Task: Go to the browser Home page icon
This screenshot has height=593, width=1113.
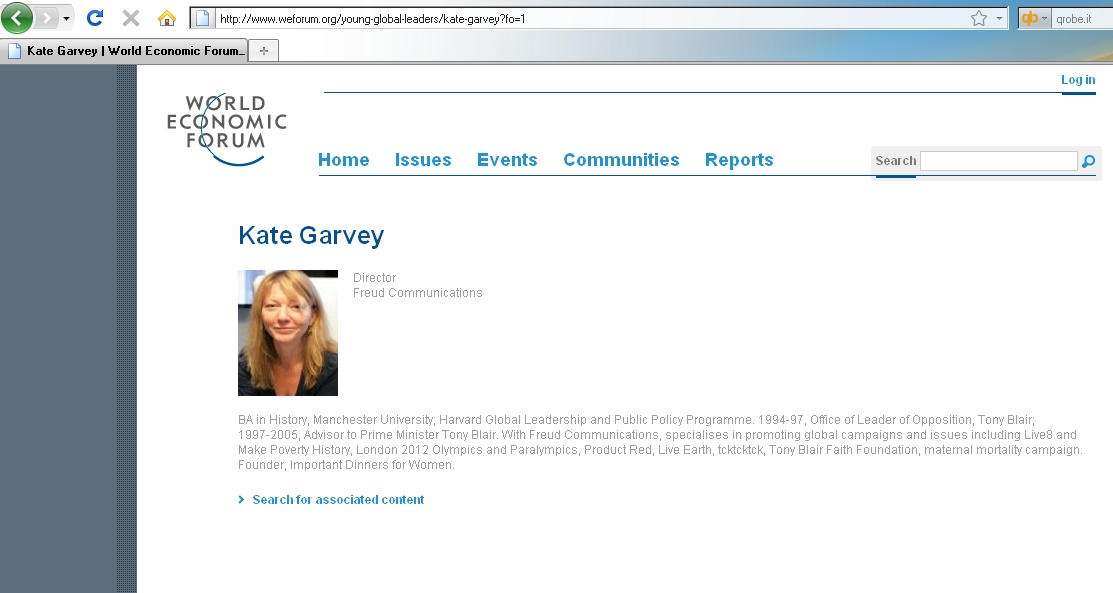Action: [x=167, y=18]
